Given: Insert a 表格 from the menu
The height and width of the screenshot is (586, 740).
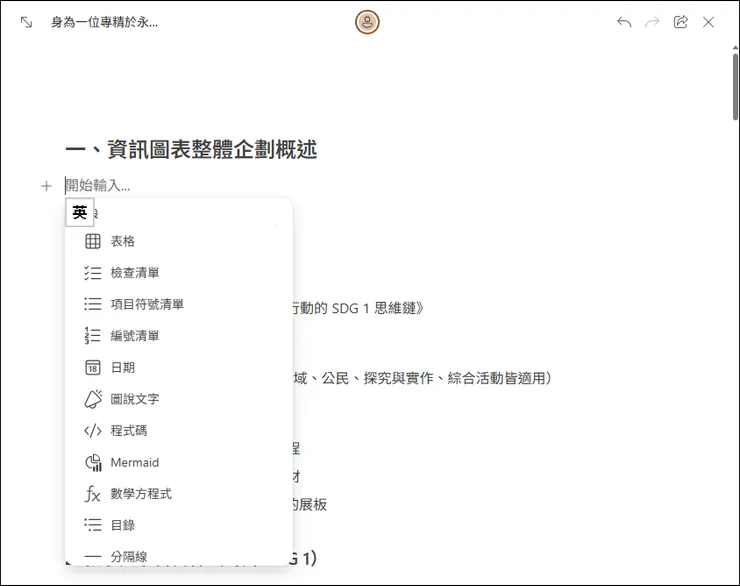Looking at the screenshot, I should 179,241.
